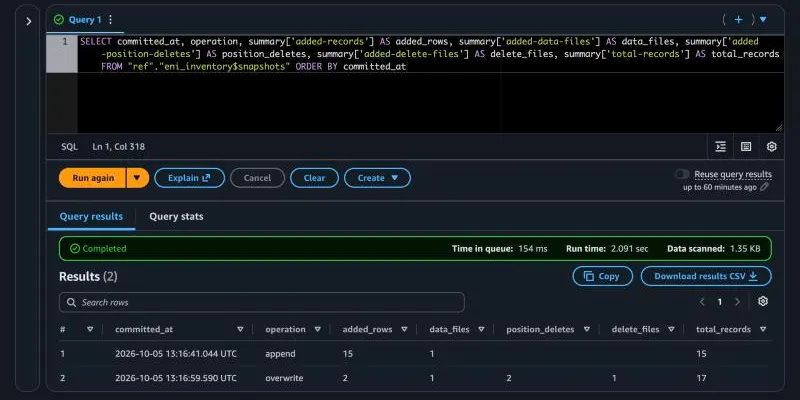800x400 pixels.
Task: Go to previous results page
Action: 702,302
